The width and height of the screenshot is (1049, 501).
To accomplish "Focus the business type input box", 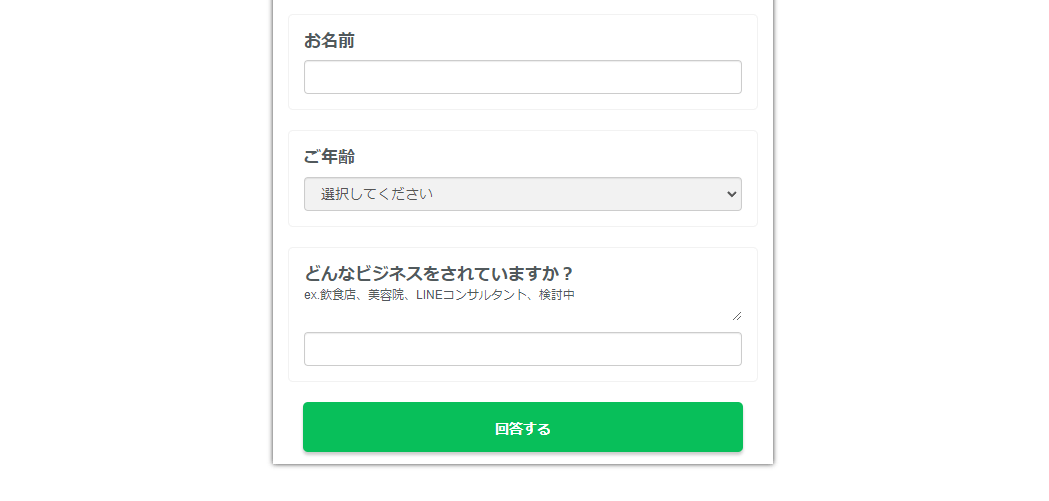I will [522, 349].
